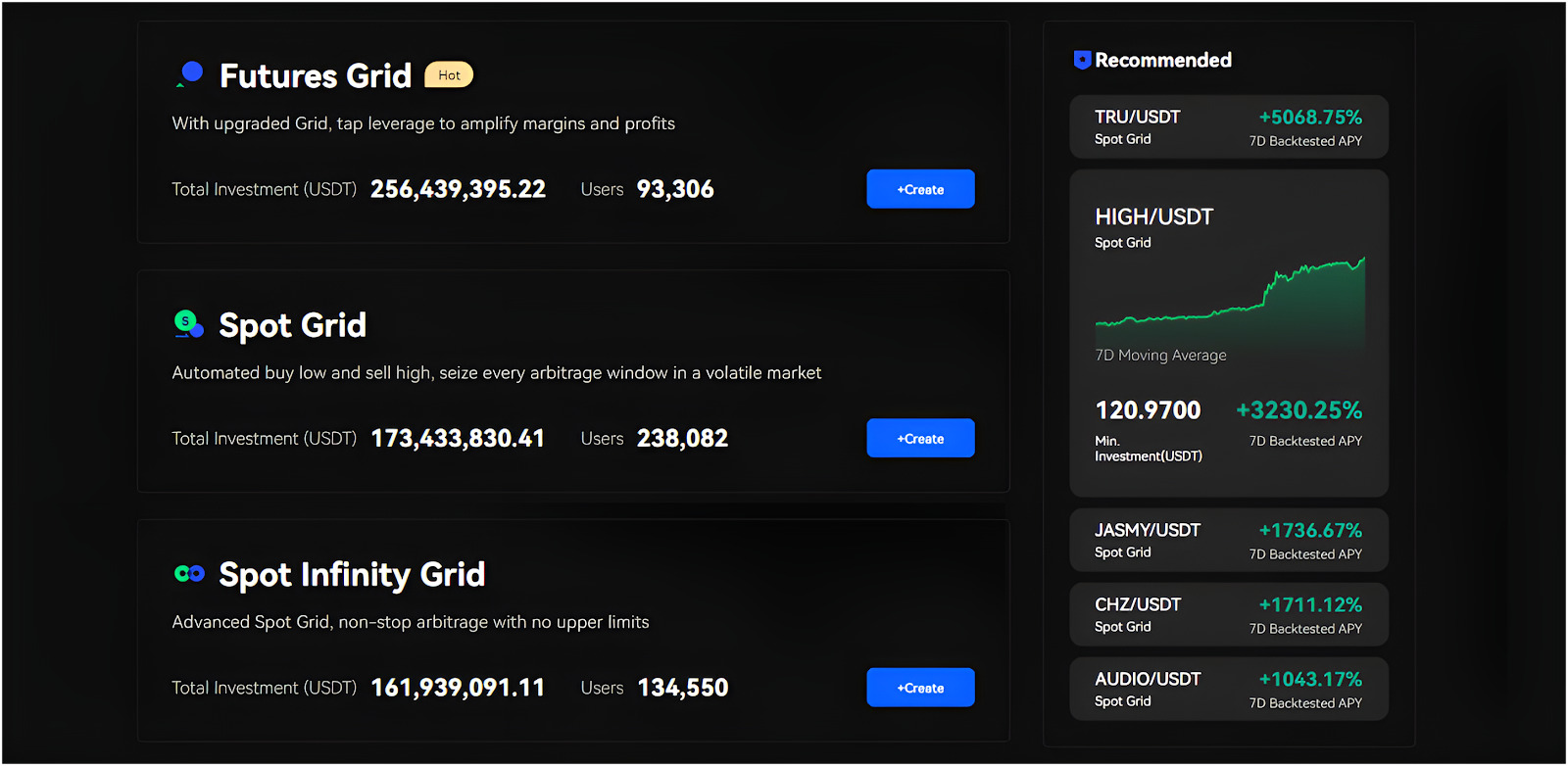The width and height of the screenshot is (1568, 766).
Task: Click the +3230.25% backtested APY value
Action: click(x=1298, y=410)
